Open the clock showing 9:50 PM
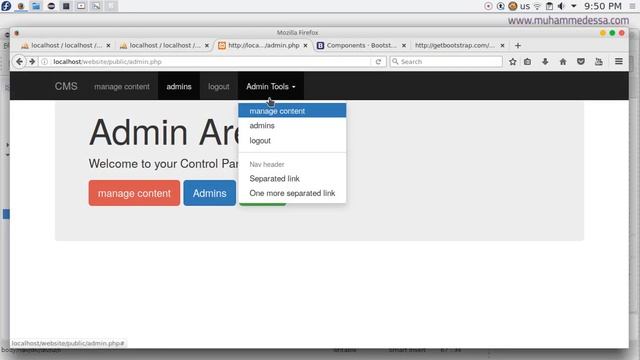The height and width of the screenshot is (360, 640). [x=602, y=6]
